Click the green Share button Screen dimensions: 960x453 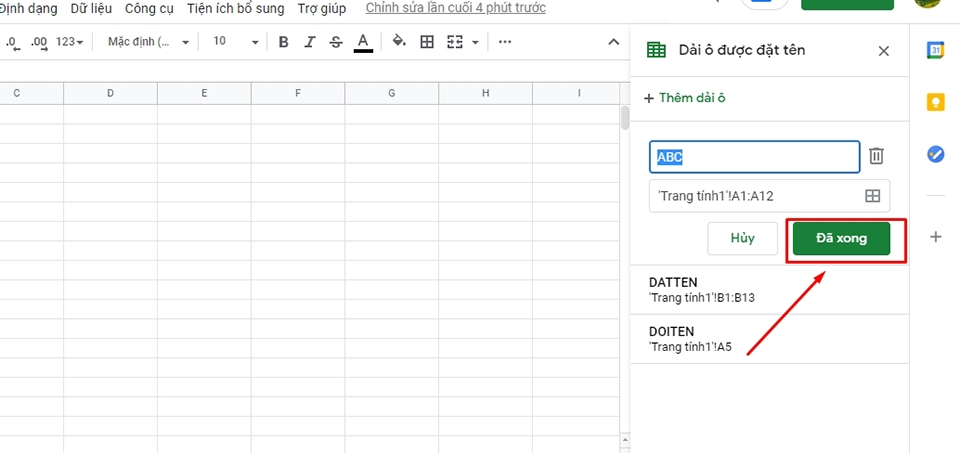tap(847, 4)
